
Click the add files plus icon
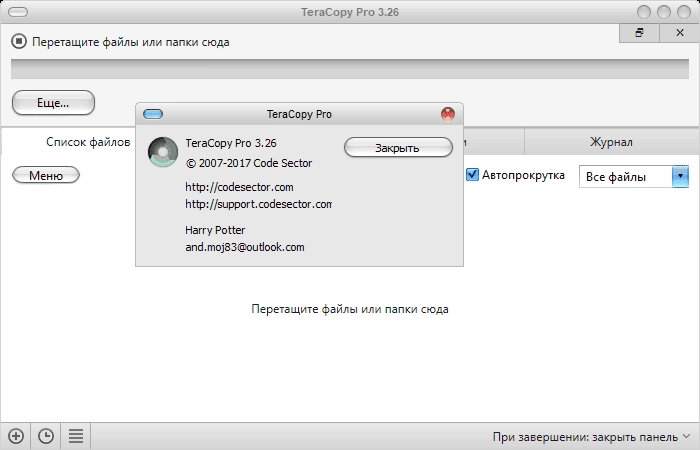16,436
